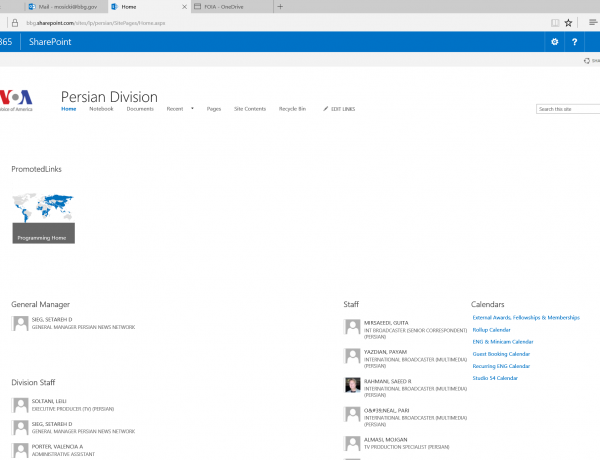This screenshot has width=600, height=460.
Task: Click Calendars section heading
Action: coord(488,304)
